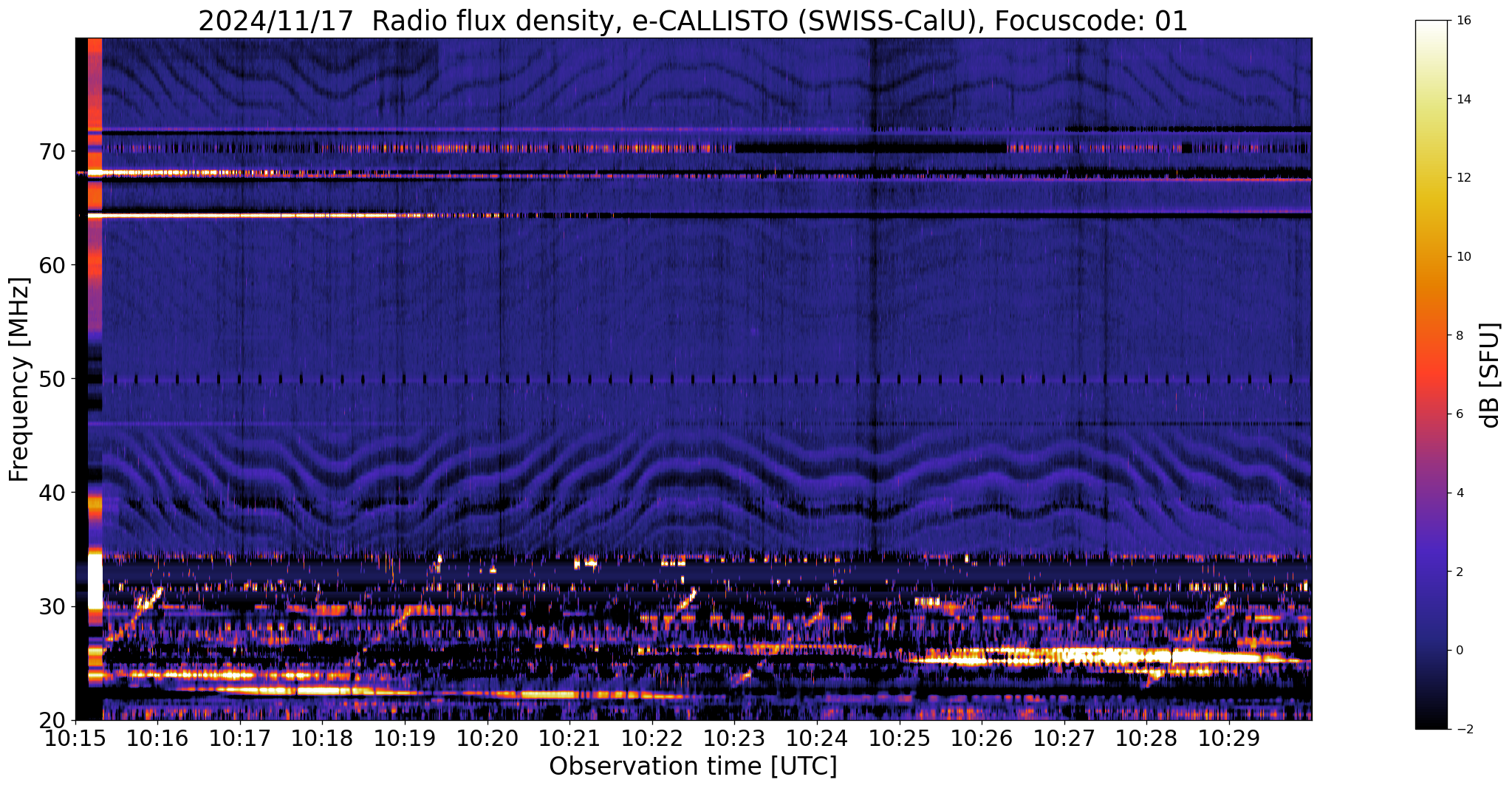
Task: Click the 10:28 time tick label
Action: (x=1146, y=739)
